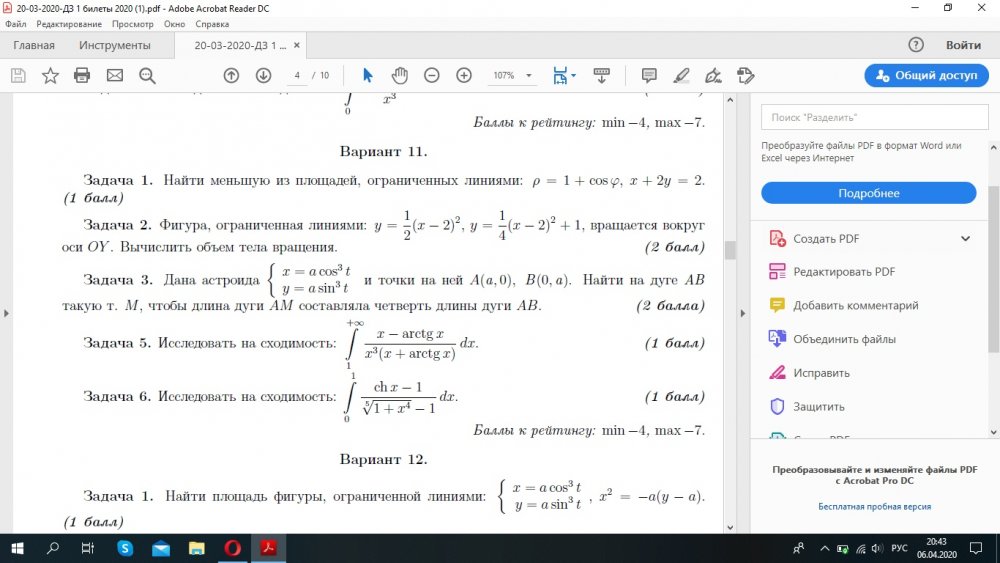Go to next page with down arrow
This screenshot has width=1000, height=563.
point(263,75)
